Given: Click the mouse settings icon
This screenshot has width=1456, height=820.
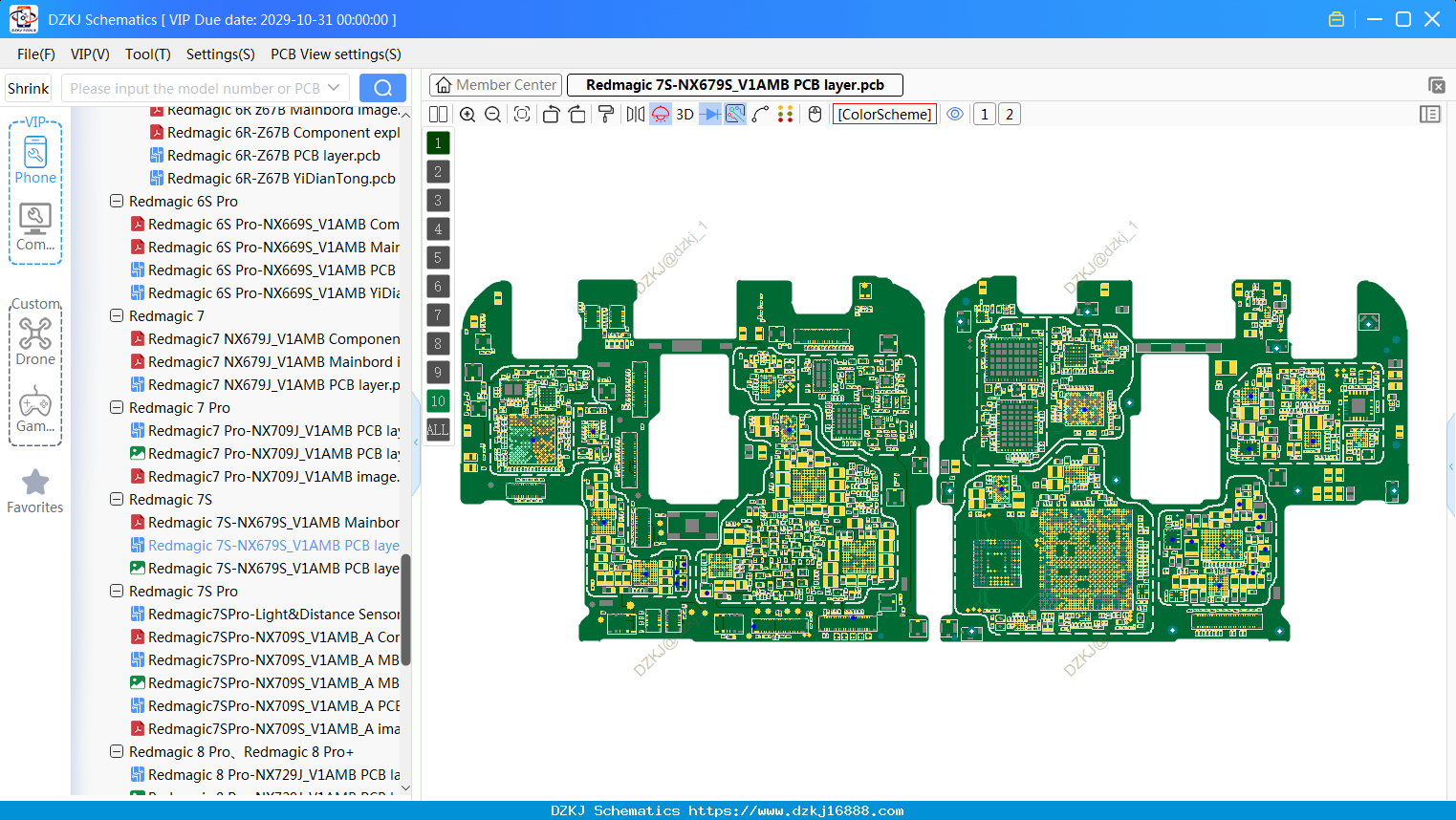Looking at the screenshot, I should click(815, 115).
